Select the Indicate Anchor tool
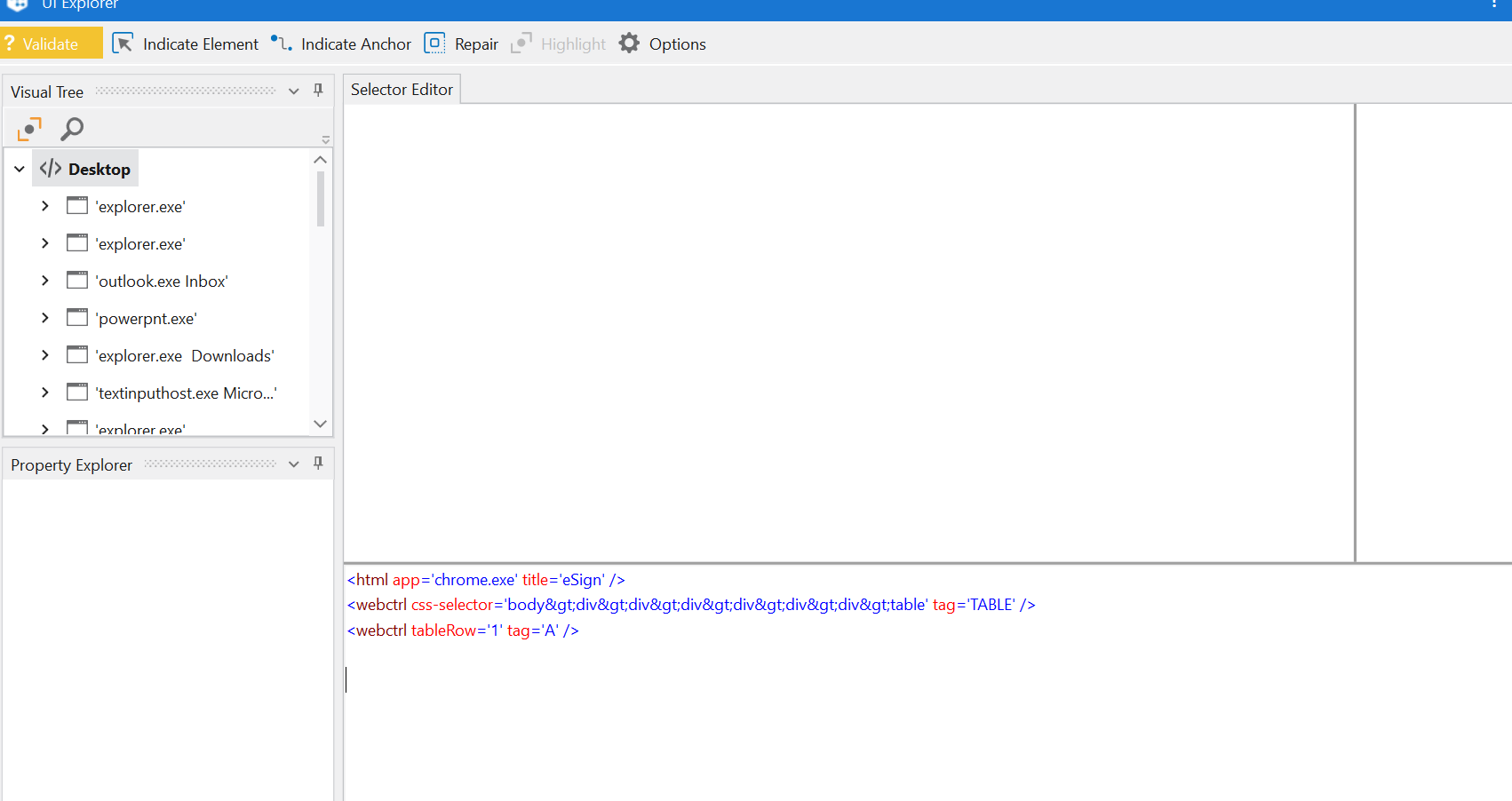 tap(281, 43)
